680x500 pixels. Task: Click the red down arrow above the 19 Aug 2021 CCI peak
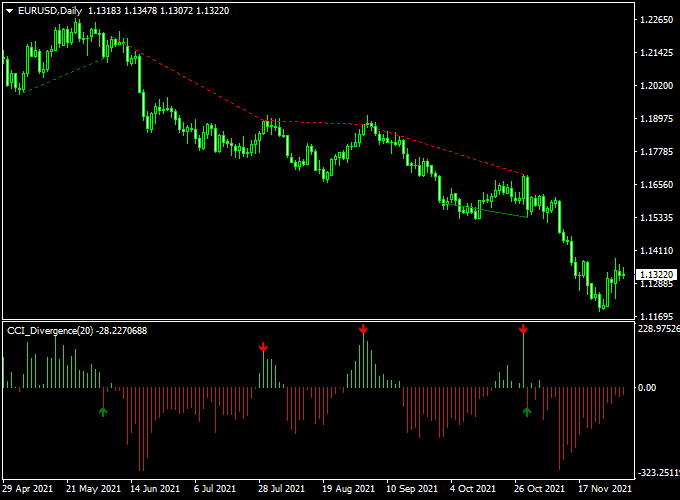363,329
